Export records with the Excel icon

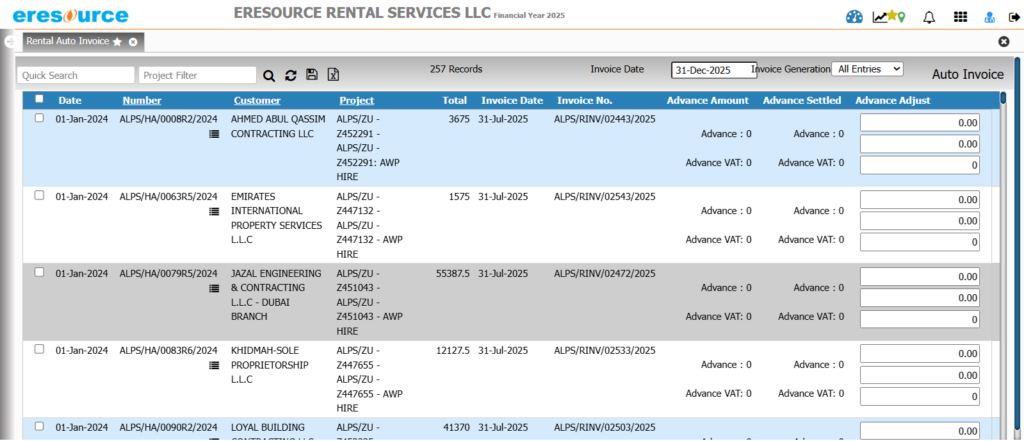click(x=334, y=75)
